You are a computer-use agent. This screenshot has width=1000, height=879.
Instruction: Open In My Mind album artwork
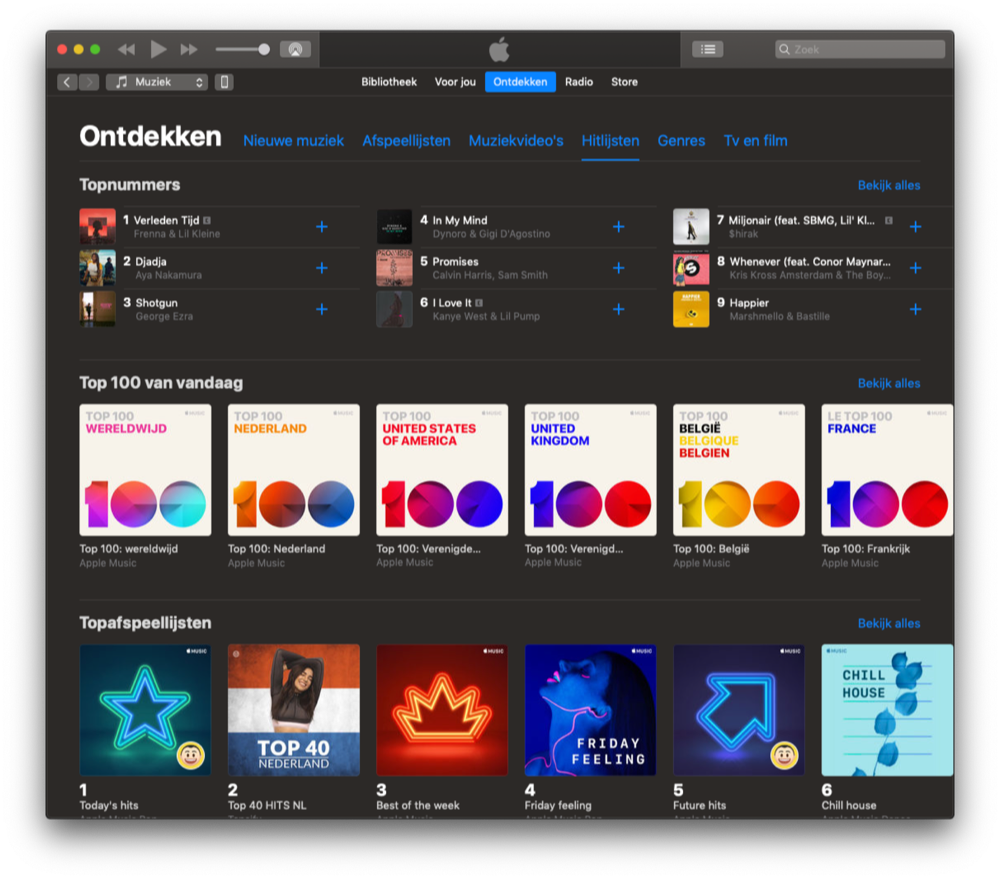pos(394,226)
